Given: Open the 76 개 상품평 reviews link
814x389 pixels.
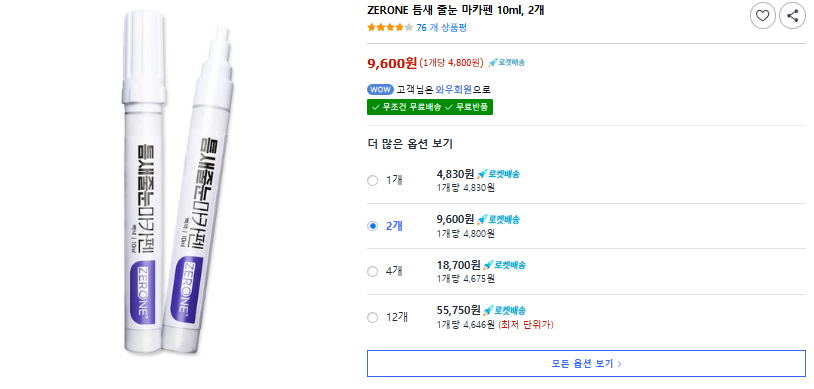Looking at the screenshot, I should 441,28.
